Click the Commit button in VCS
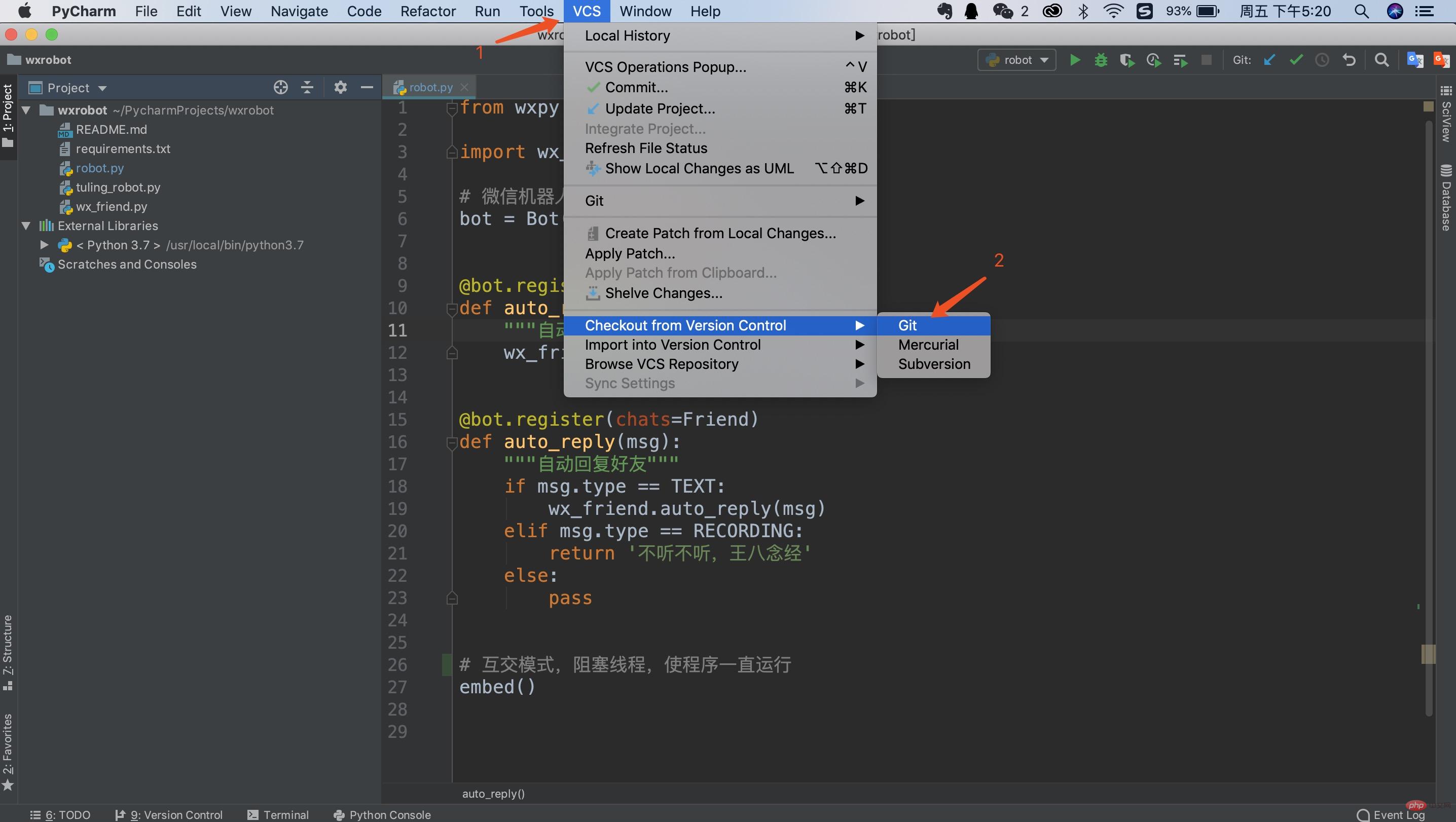The height and width of the screenshot is (822, 1456). click(637, 87)
